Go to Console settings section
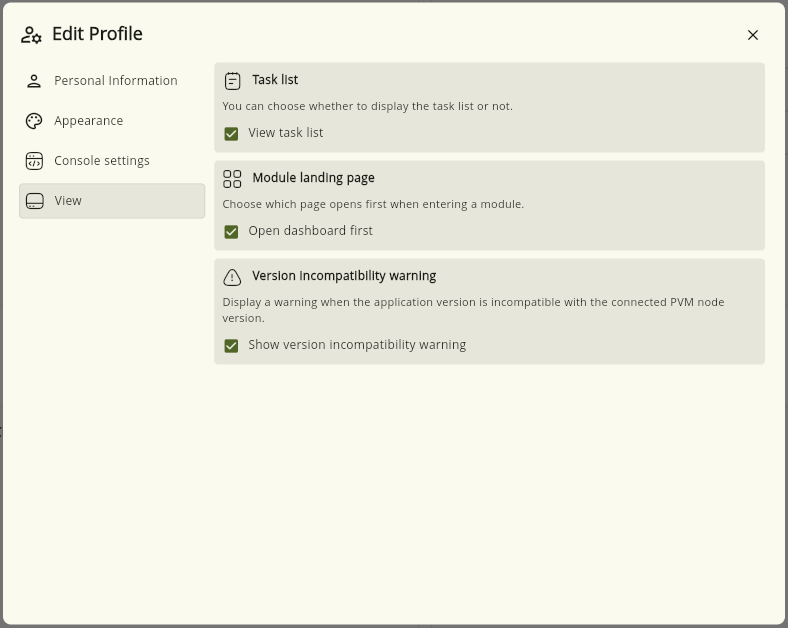The image size is (788, 628). [x=112, y=161]
